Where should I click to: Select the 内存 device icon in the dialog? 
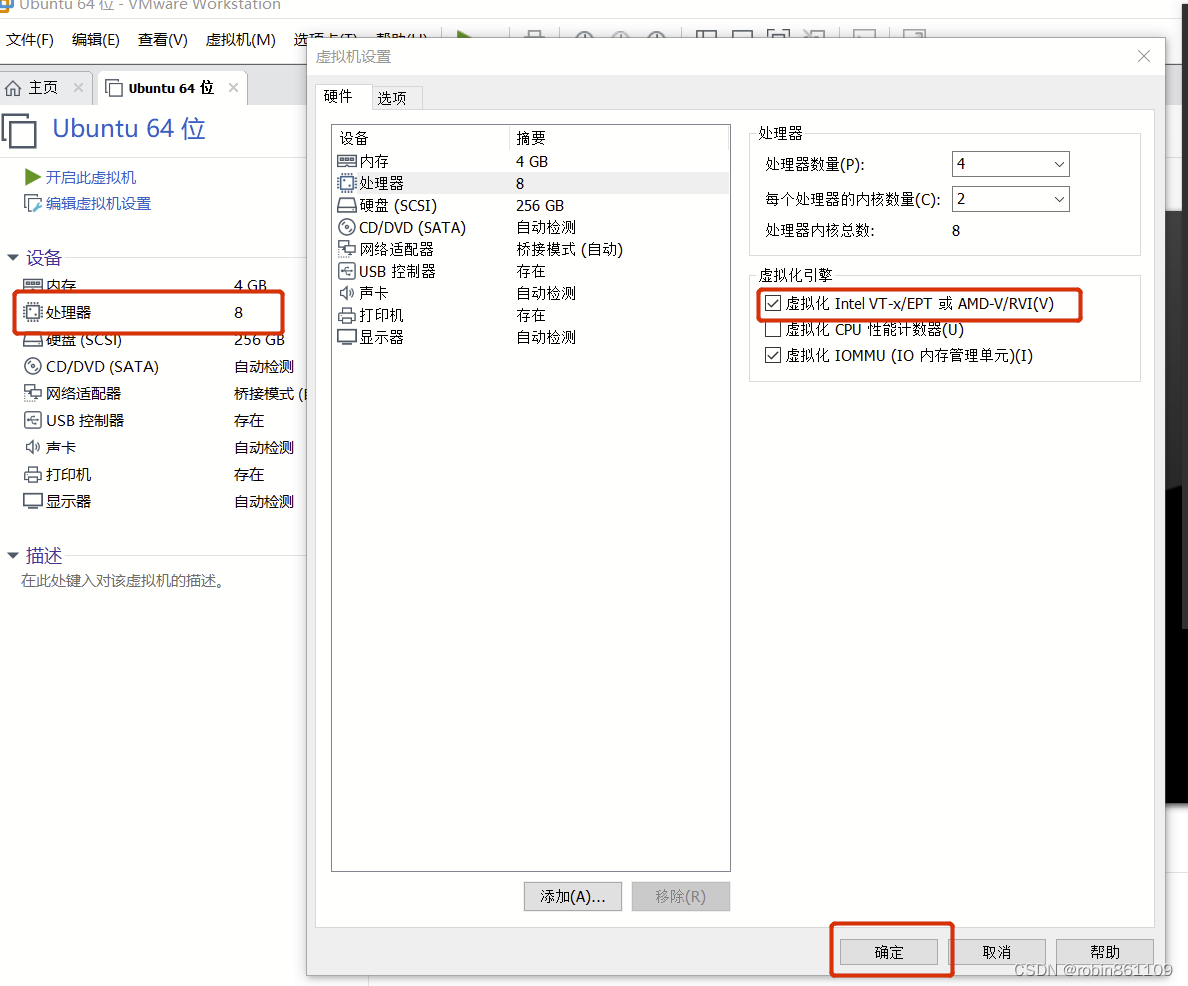345,161
